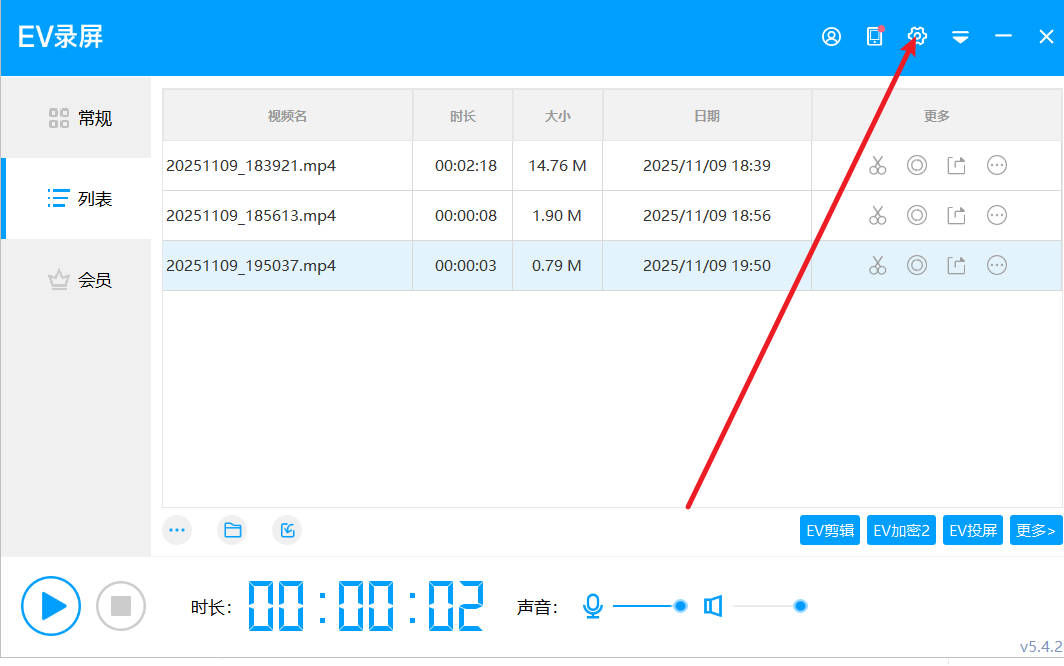
Task: Open the settings gear icon
Action: 917,37
